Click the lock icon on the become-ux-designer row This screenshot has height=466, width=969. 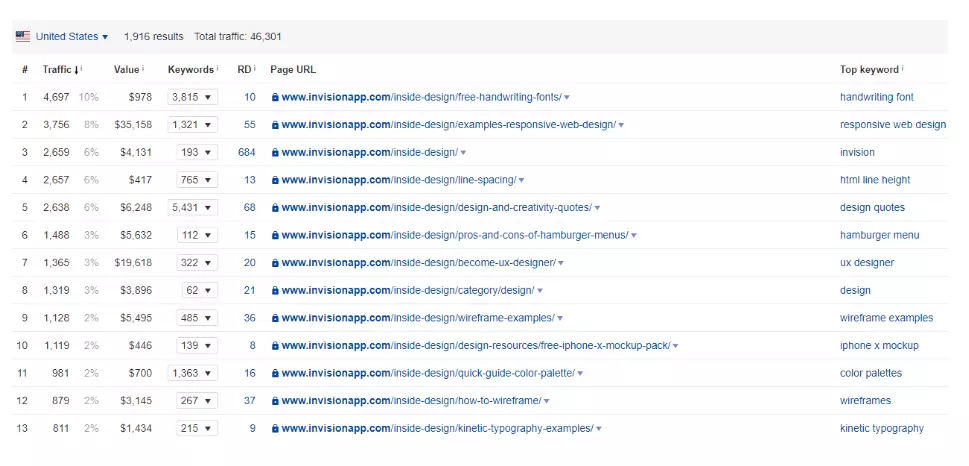tap(275, 263)
